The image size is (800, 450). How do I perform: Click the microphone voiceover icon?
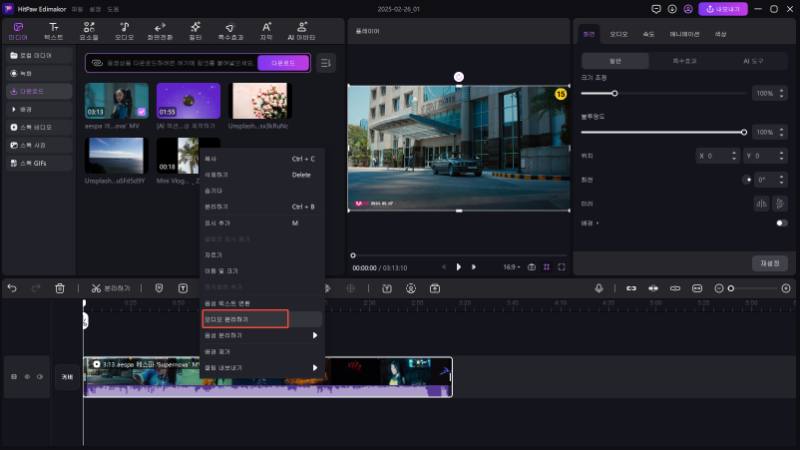pyautogui.click(x=599, y=288)
